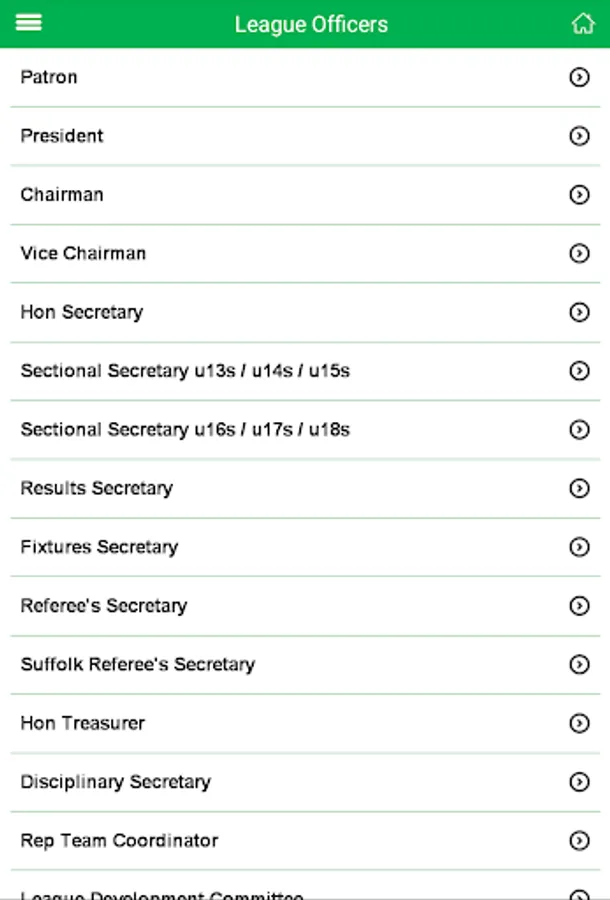Expand the Disciplinary Secretary arrow
Screen dimensions: 610x900
tap(579, 782)
